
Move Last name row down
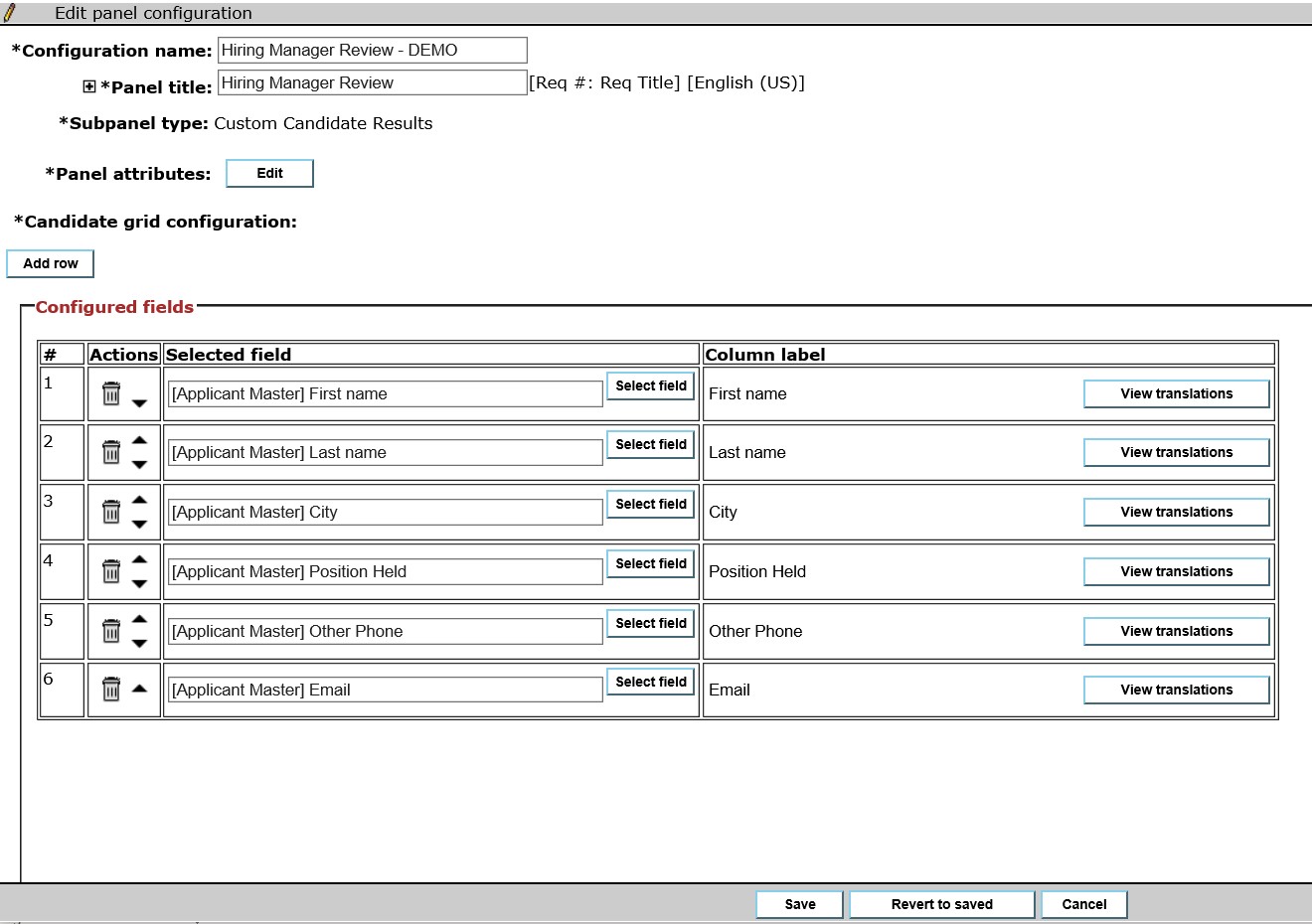click(x=139, y=464)
